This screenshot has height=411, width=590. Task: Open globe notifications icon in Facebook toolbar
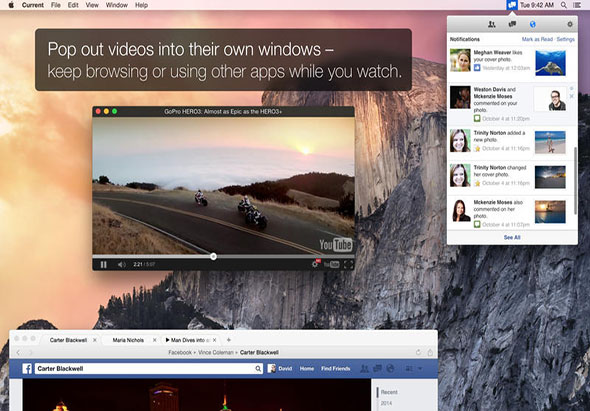click(x=390, y=368)
